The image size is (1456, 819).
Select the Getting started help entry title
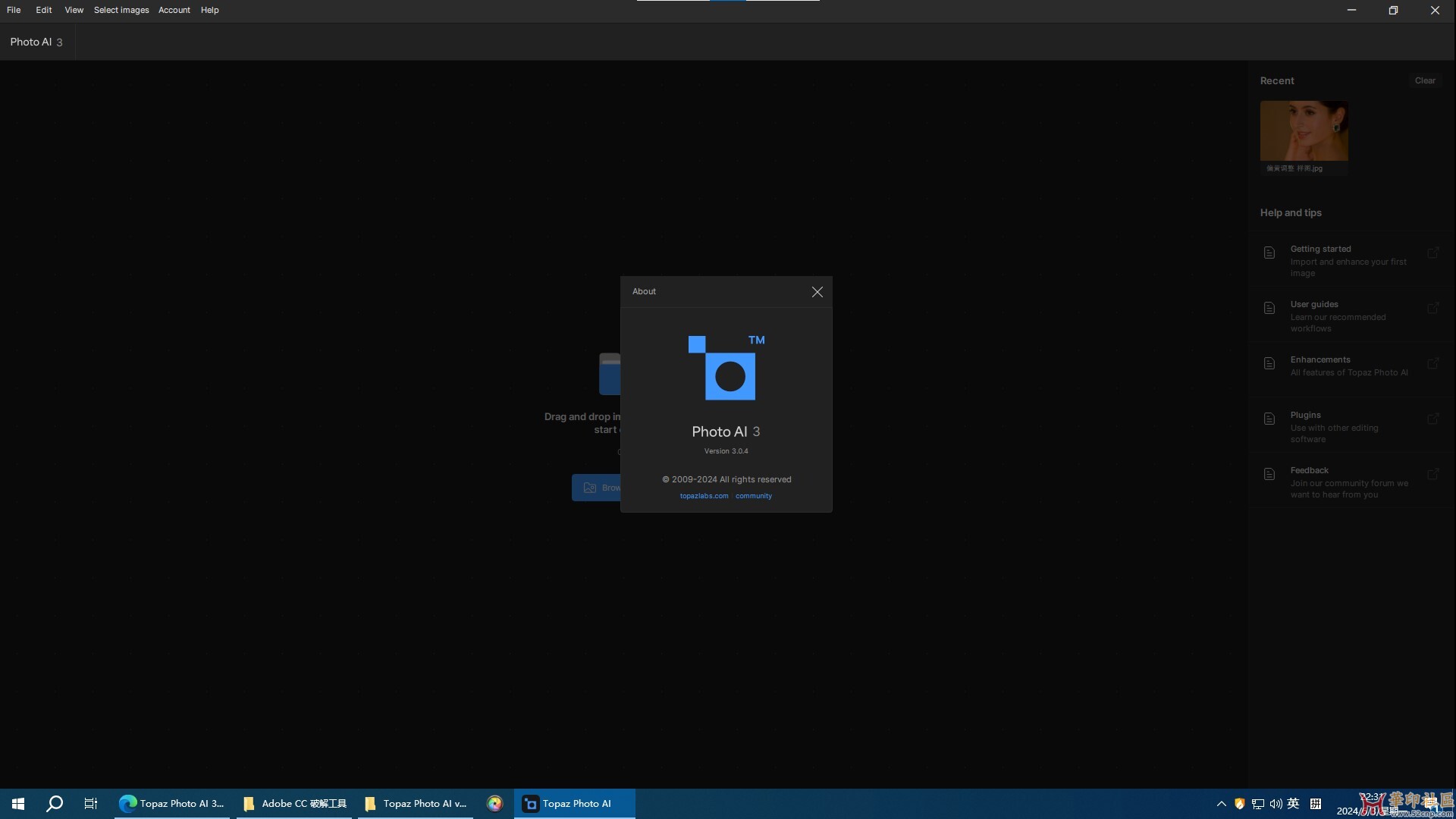pyautogui.click(x=1320, y=249)
